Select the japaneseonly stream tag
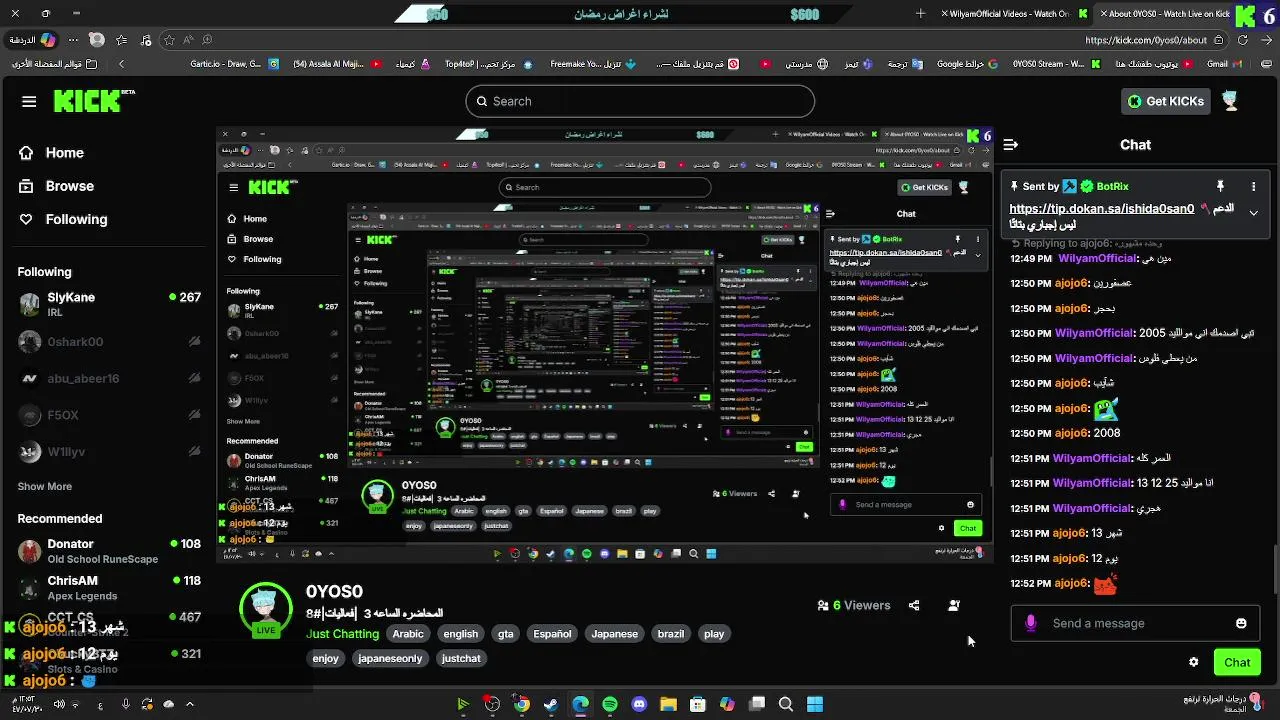 390,658
